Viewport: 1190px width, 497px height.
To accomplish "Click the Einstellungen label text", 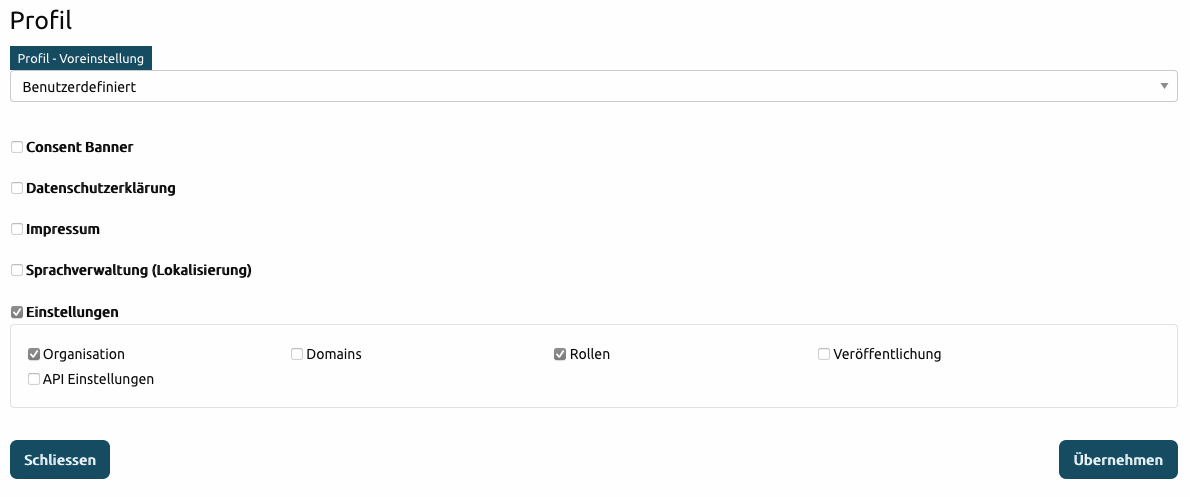I will click(72, 312).
